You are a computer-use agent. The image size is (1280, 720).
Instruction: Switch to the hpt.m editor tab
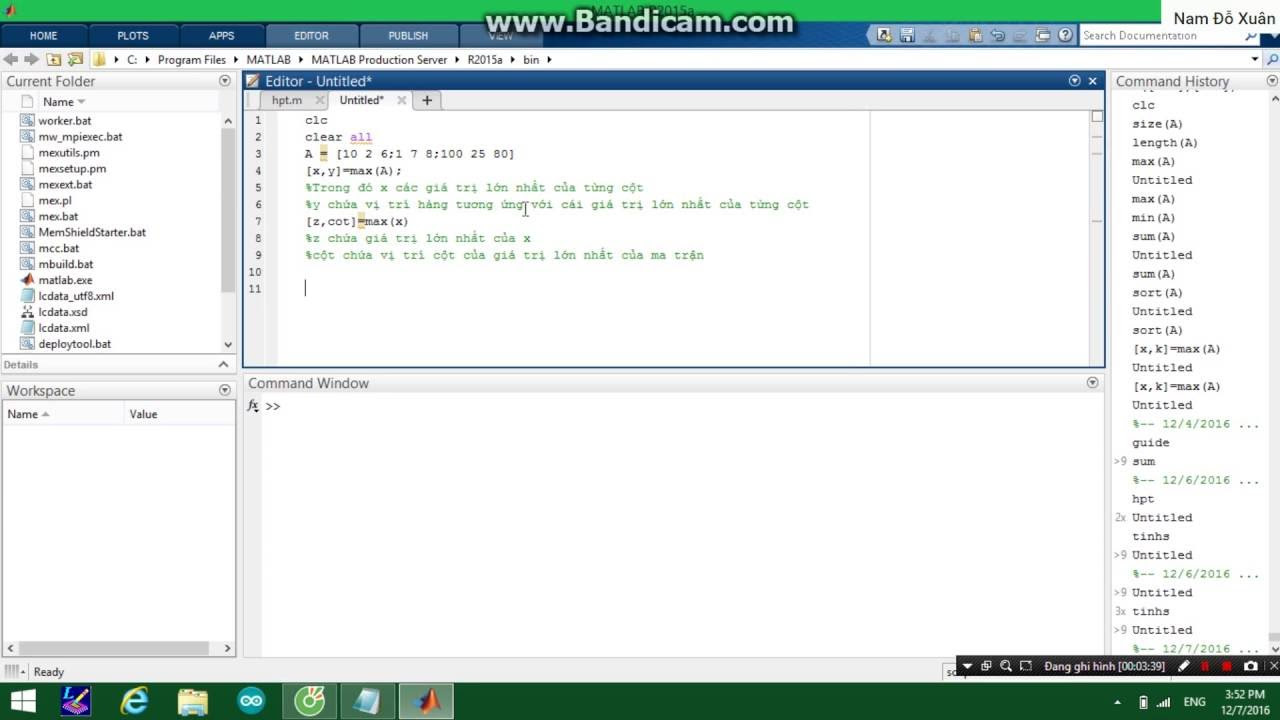click(287, 100)
